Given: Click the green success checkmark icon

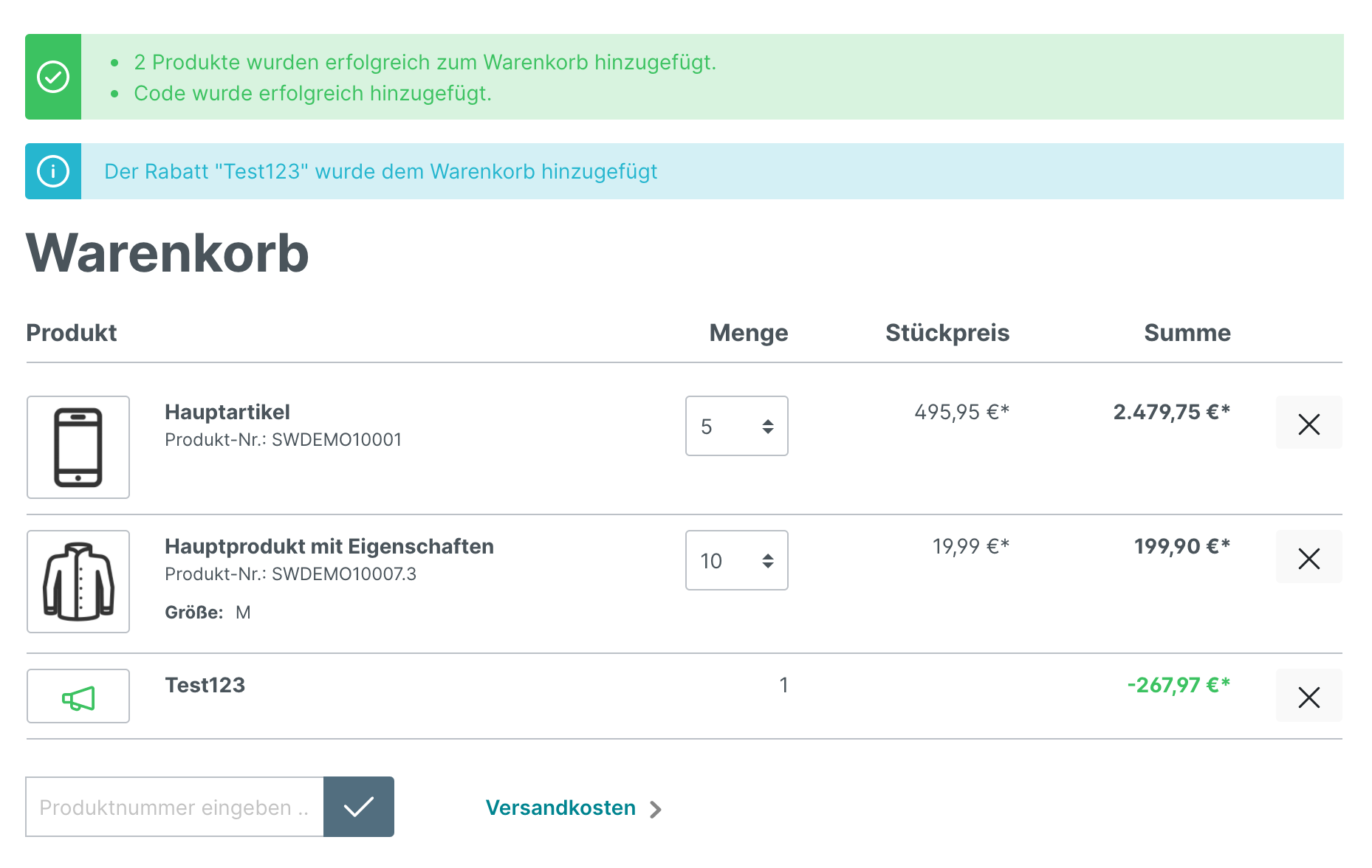Looking at the screenshot, I should [x=53, y=77].
